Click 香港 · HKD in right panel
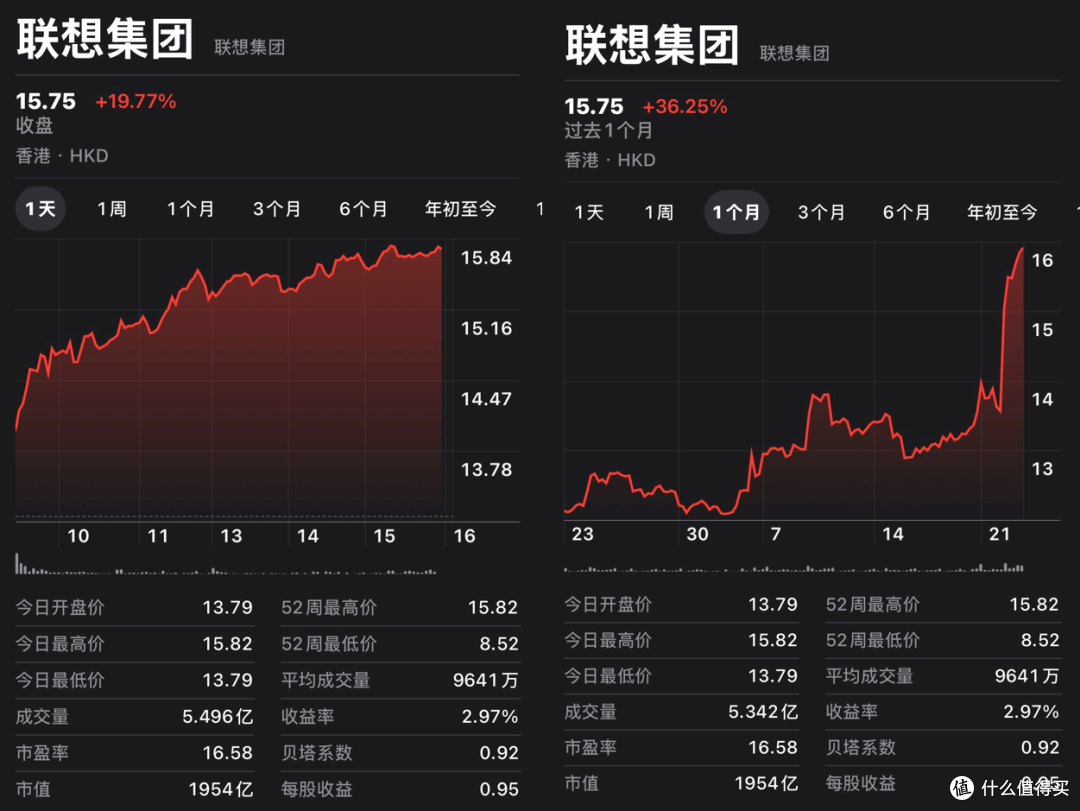This screenshot has height=811, width=1080. tap(610, 160)
